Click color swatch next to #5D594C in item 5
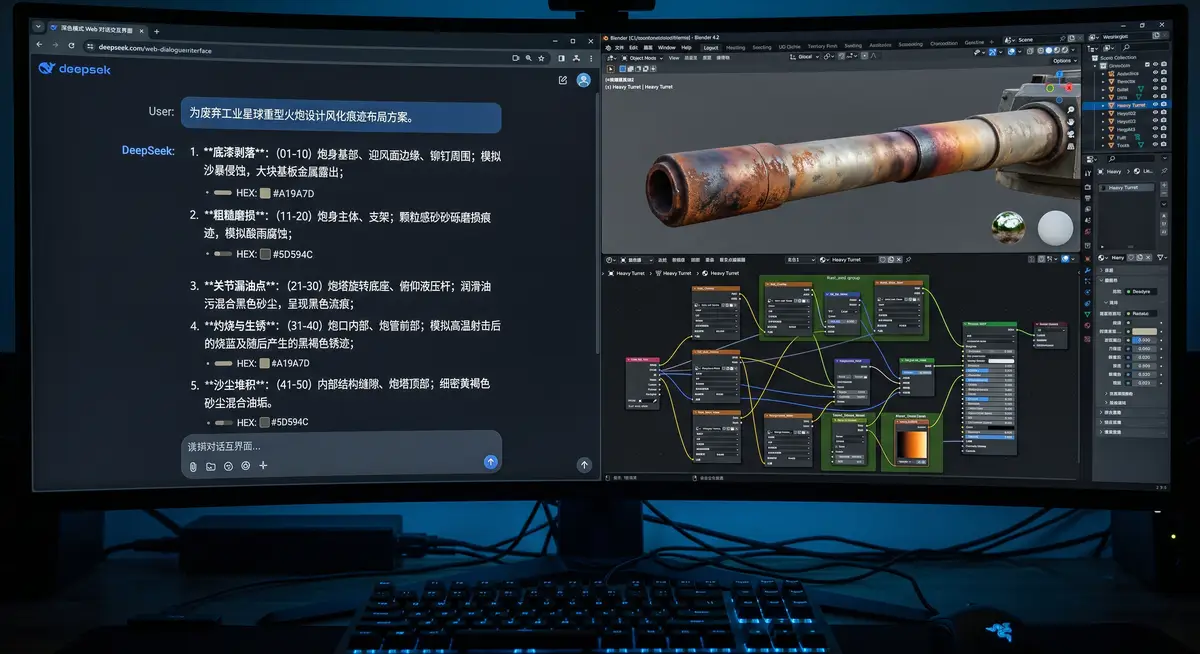1200x654 pixels. (265, 422)
